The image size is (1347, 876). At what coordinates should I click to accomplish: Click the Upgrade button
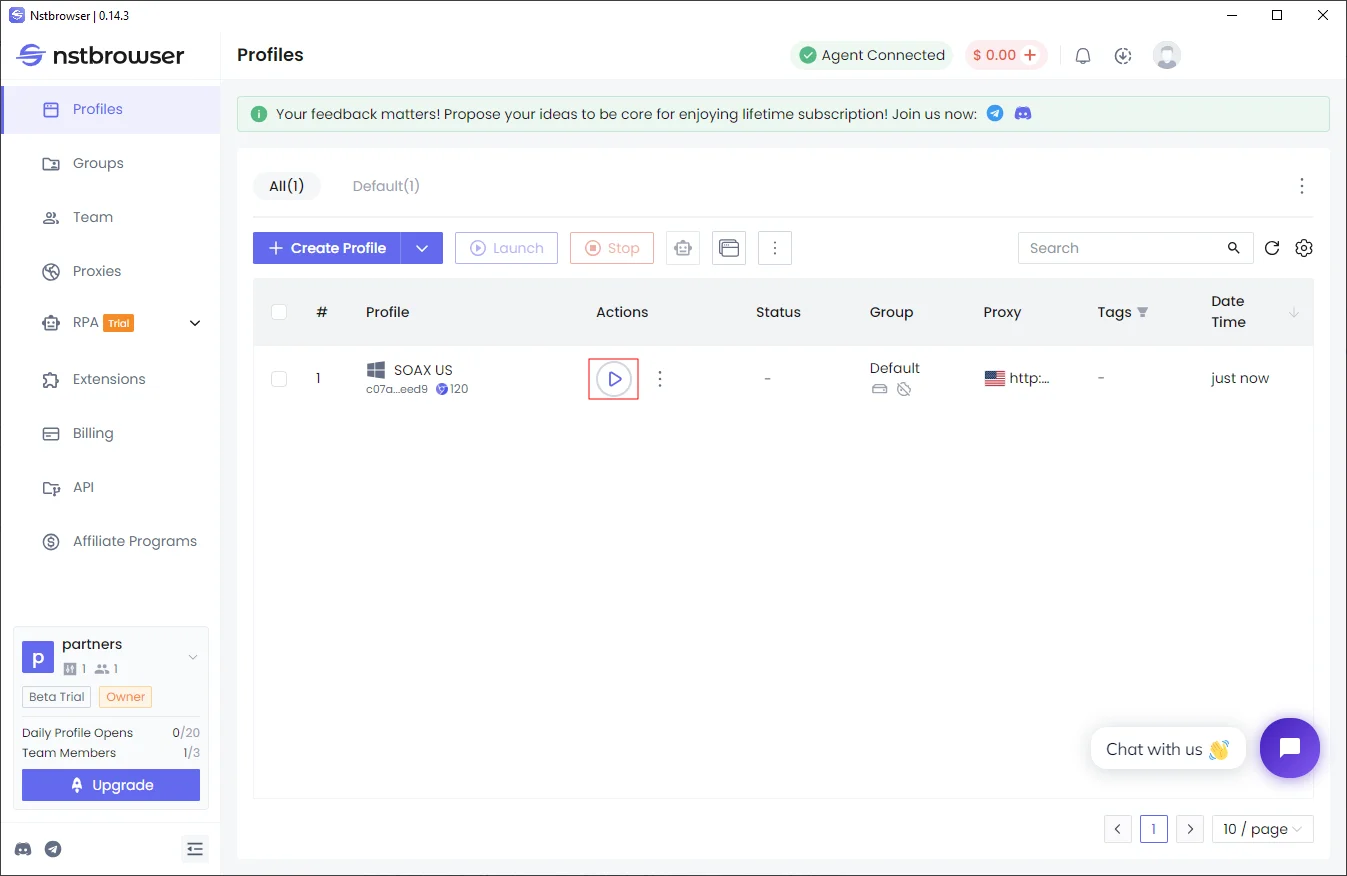[111, 785]
